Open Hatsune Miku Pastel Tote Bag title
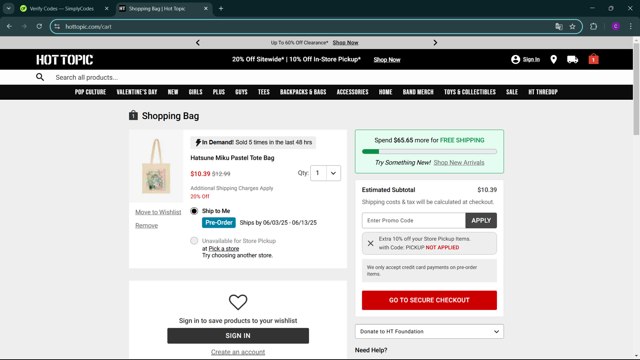Image resolution: width=640 pixels, height=360 pixels. coord(232,158)
